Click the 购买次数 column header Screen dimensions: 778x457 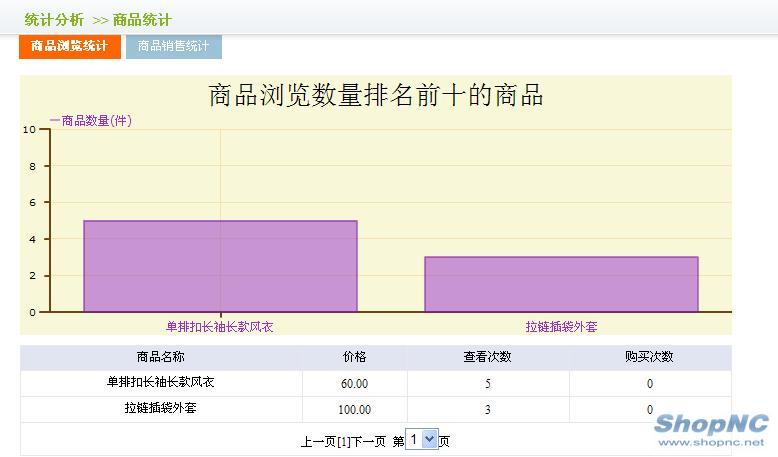(x=649, y=357)
